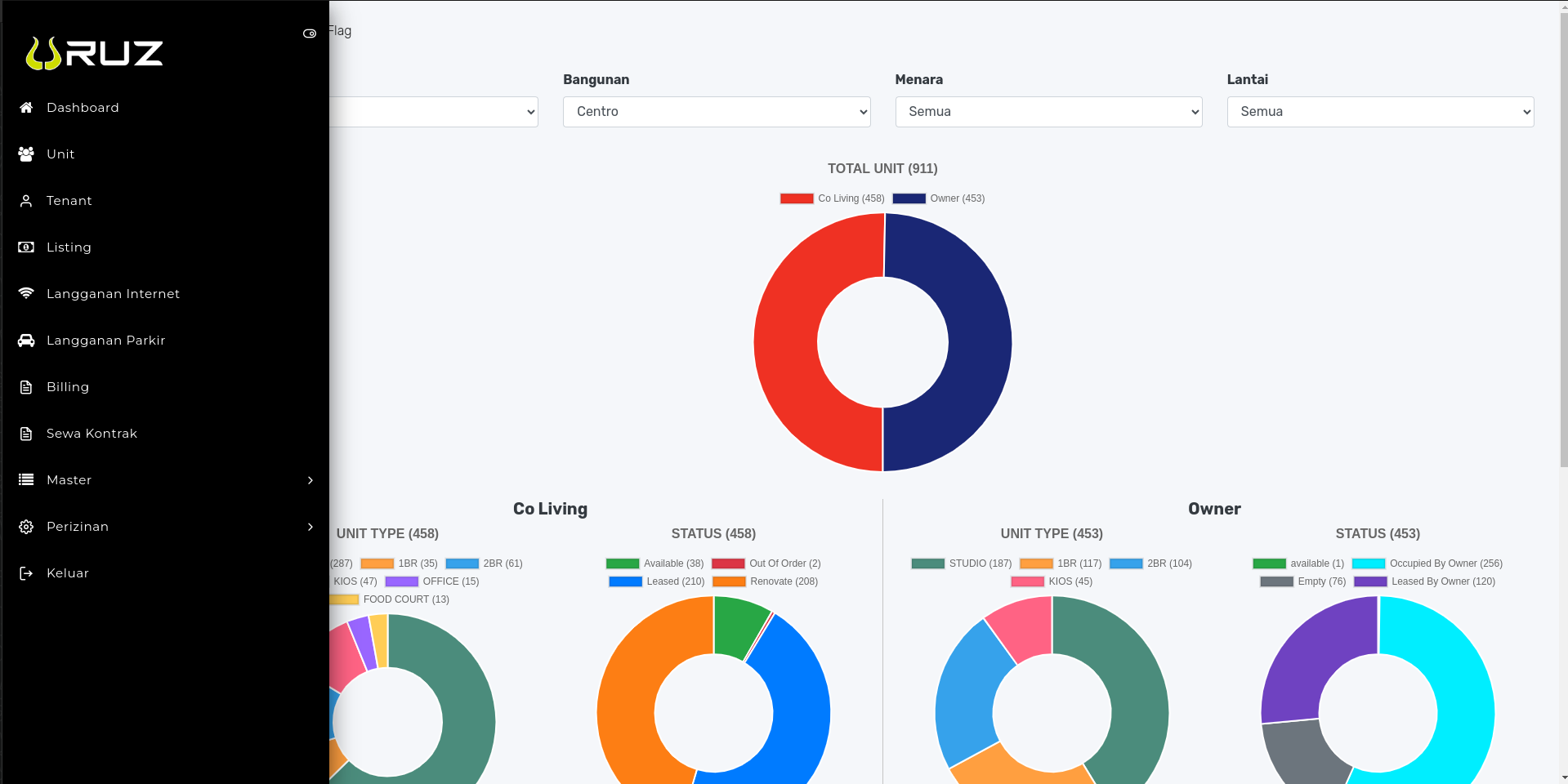Viewport: 1568px width, 784px height.
Task: Open the Perizinan menu item
Action: [x=78, y=527]
